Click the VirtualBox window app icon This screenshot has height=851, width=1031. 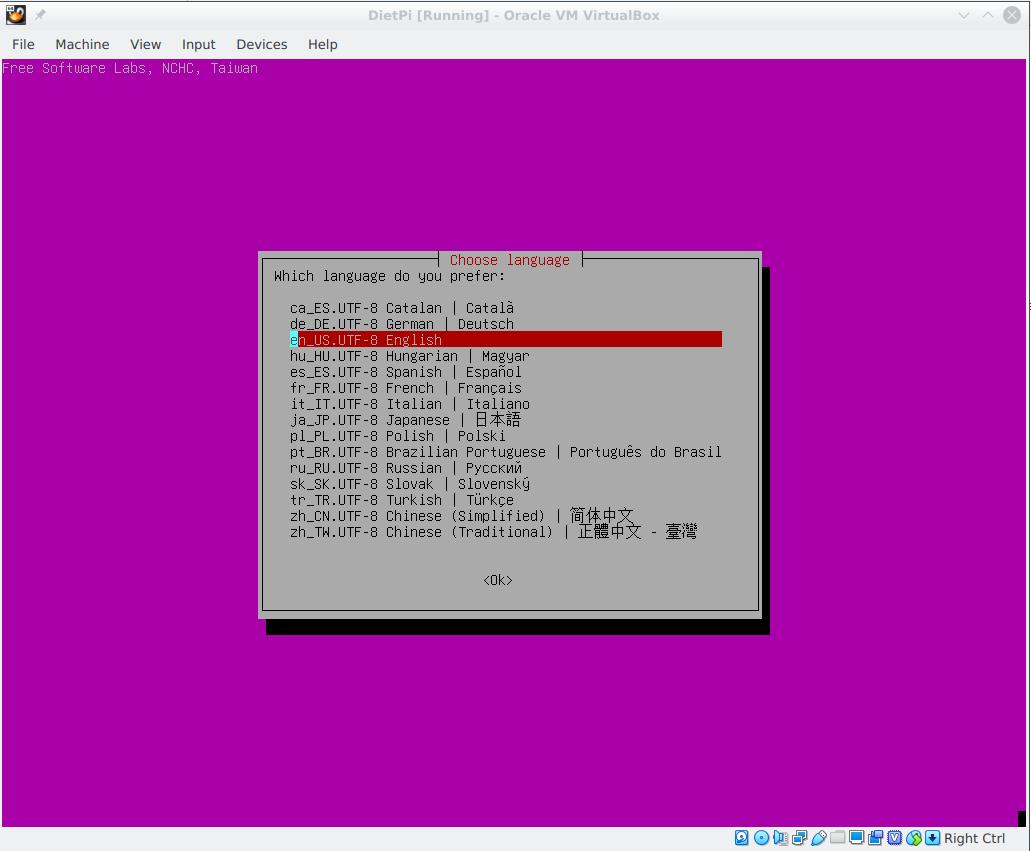pos(16,14)
